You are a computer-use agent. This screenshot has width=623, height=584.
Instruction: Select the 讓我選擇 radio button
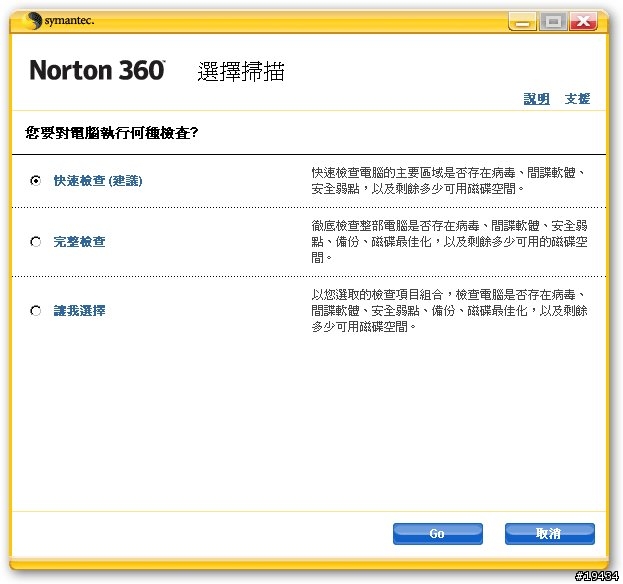[x=35, y=310]
